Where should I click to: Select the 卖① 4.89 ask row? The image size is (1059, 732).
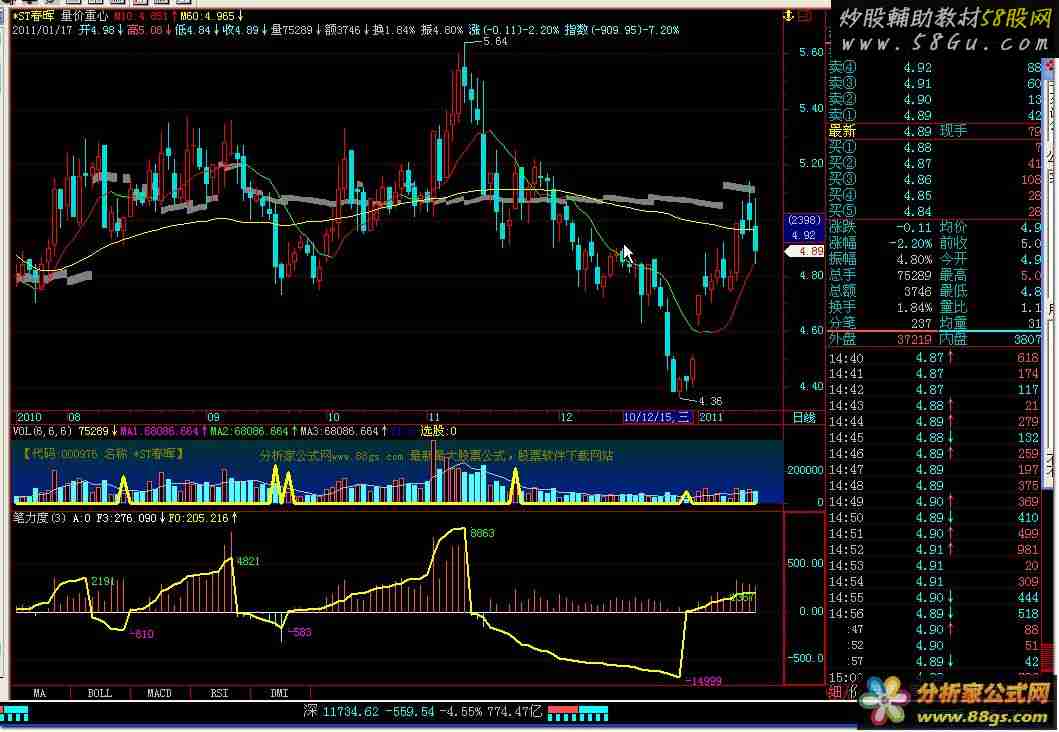pos(935,115)
